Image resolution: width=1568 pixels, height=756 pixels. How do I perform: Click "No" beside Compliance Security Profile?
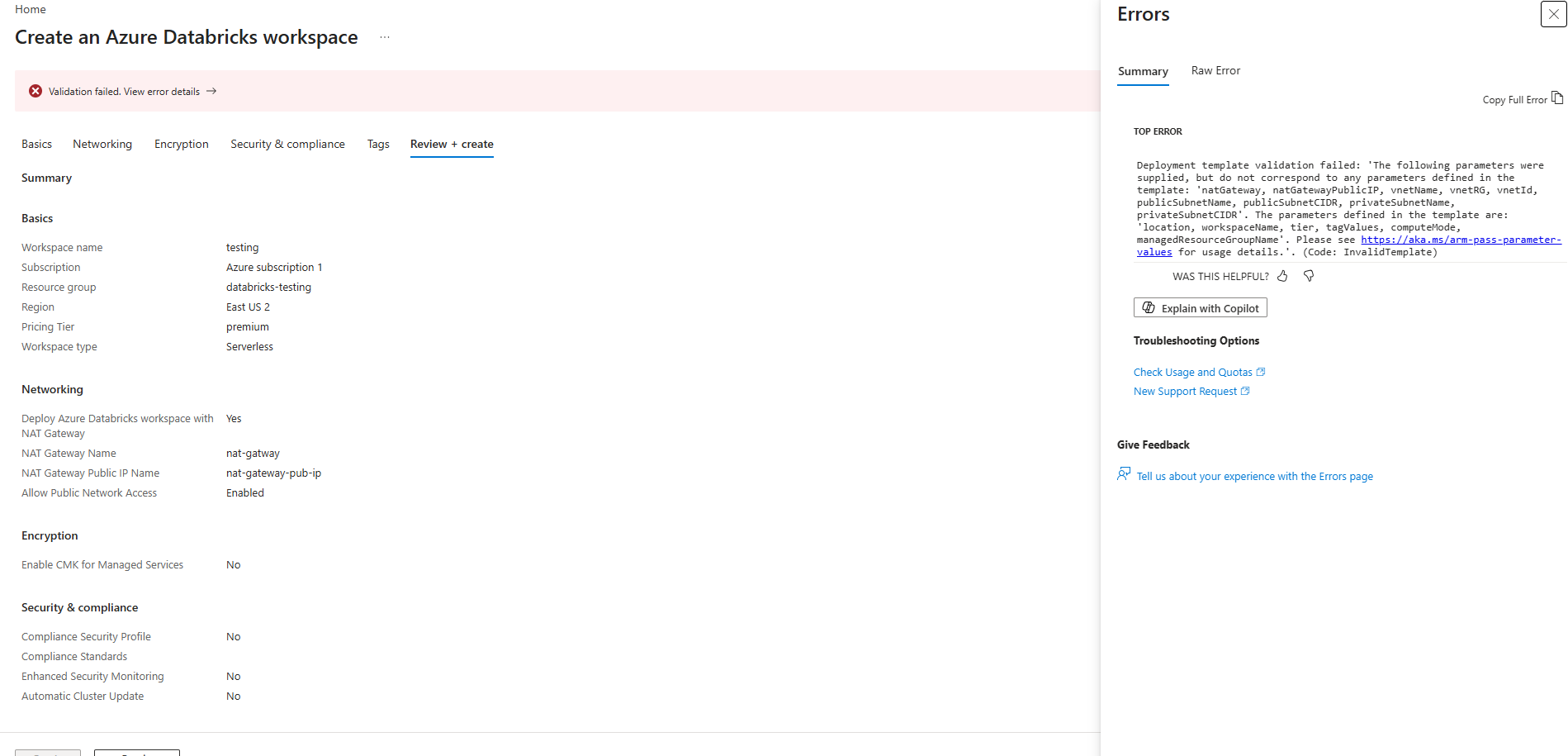234,637
